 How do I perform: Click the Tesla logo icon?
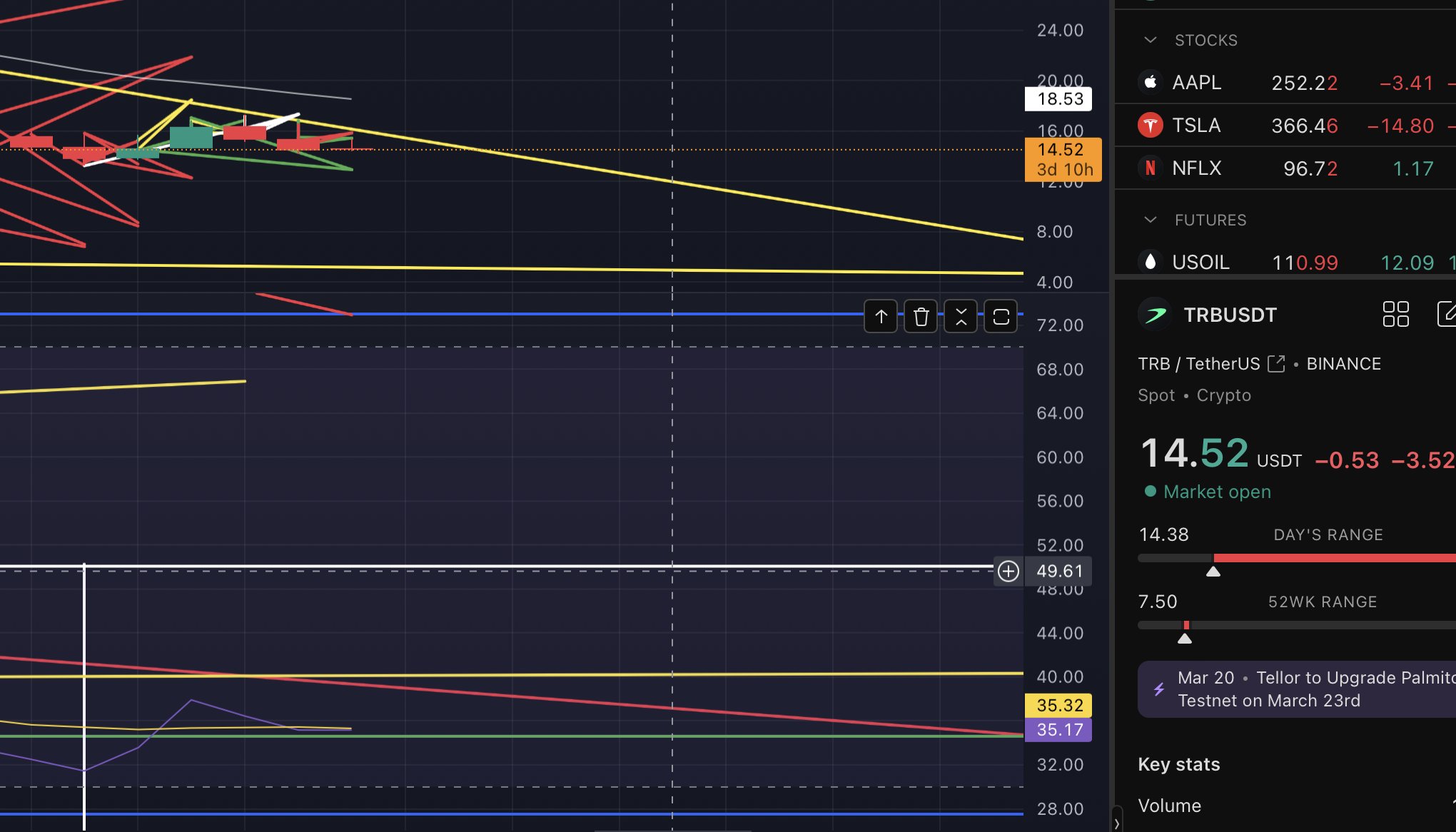pyautogui.click(x=1150, y=126)
